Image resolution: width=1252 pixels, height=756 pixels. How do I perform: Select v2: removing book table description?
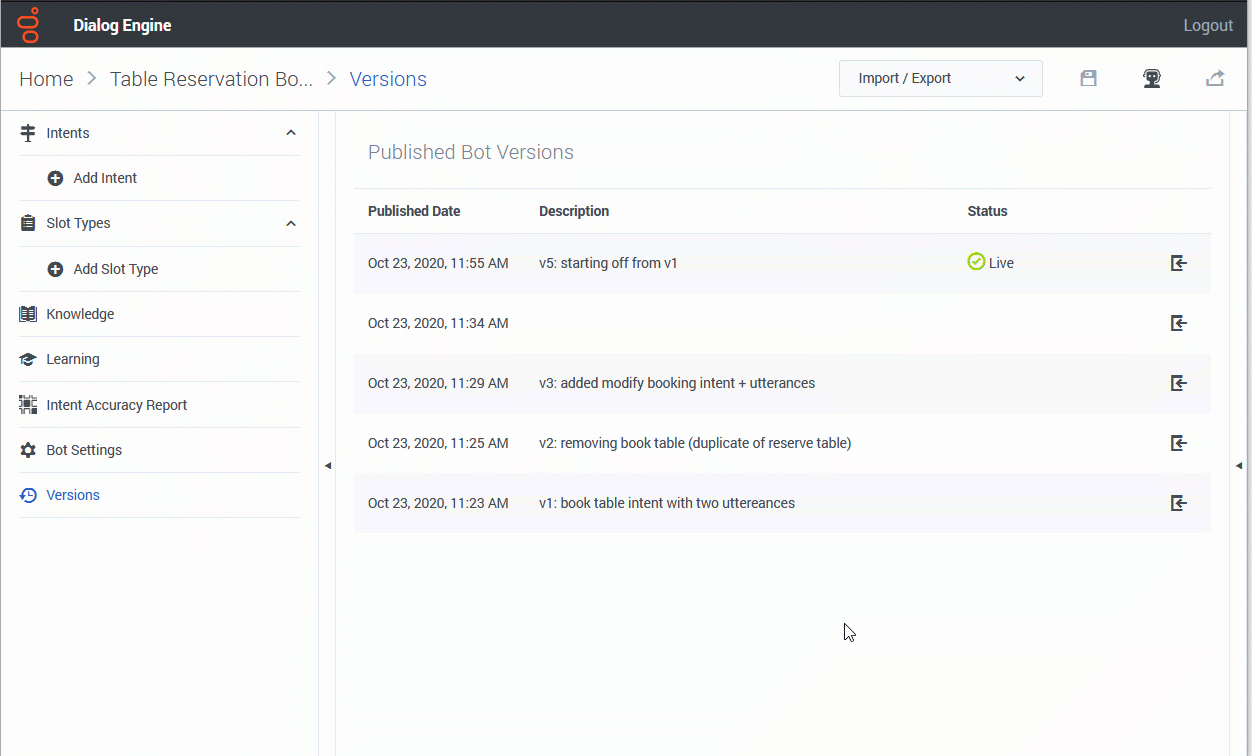click(x=695, y=443)
